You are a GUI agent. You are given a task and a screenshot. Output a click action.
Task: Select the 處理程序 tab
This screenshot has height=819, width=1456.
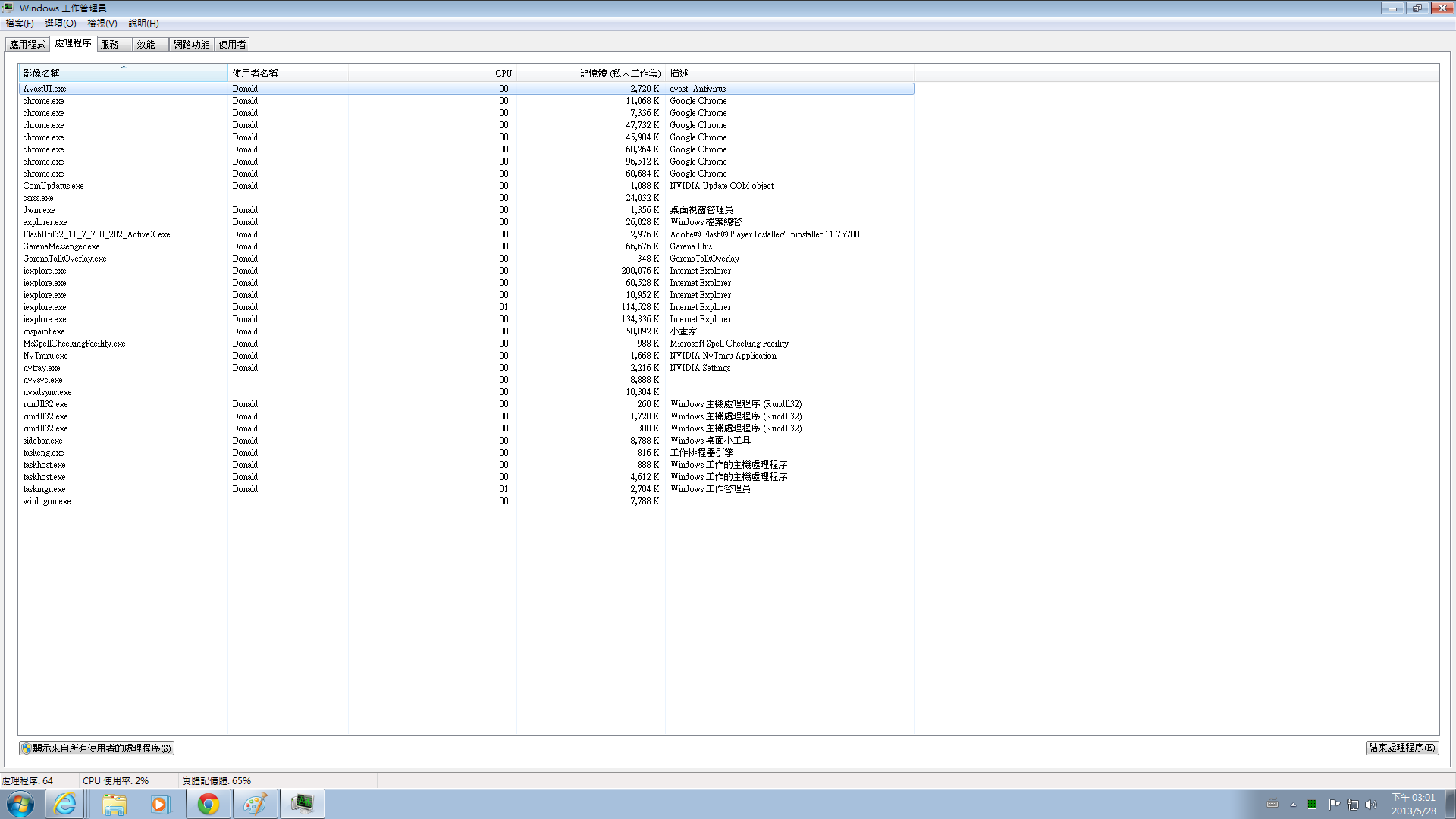pyautogui.click(x=73, y=43)
